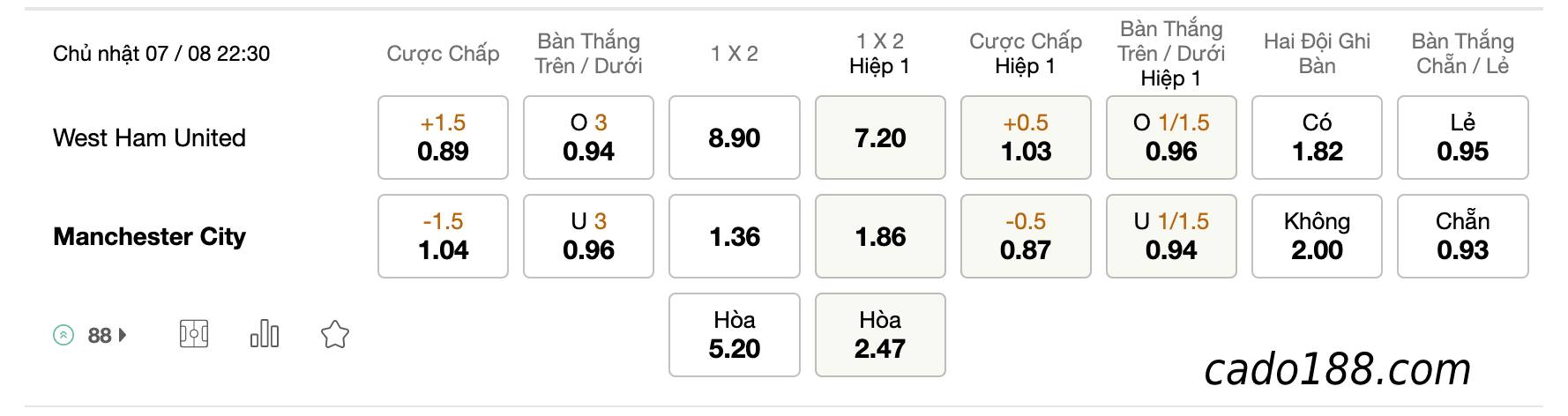This screenshot has width=1568, height=416.
Task: Open the Manchester City team name
Action: click(x=149, y=236)
